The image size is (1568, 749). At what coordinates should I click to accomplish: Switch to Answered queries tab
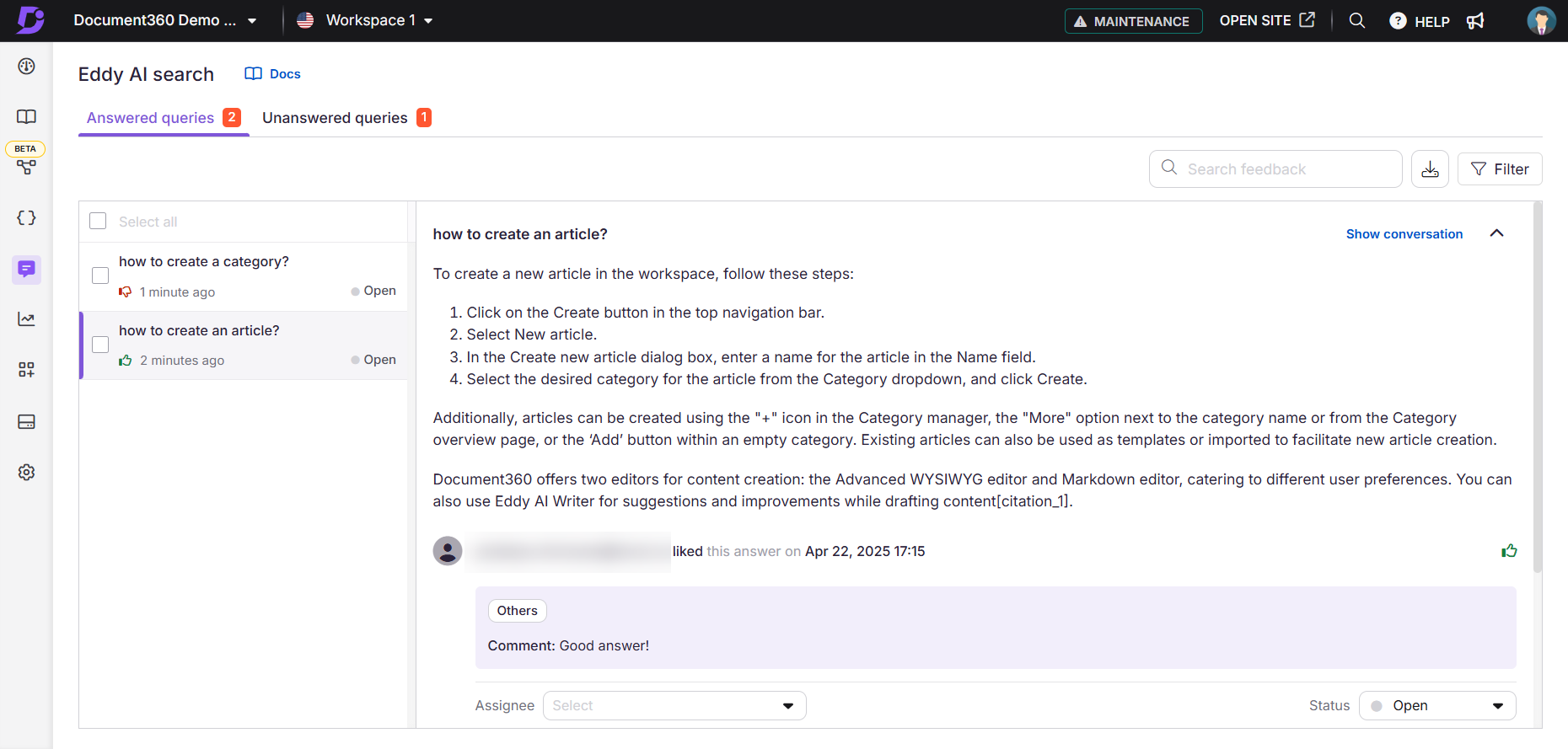(164, 118)
